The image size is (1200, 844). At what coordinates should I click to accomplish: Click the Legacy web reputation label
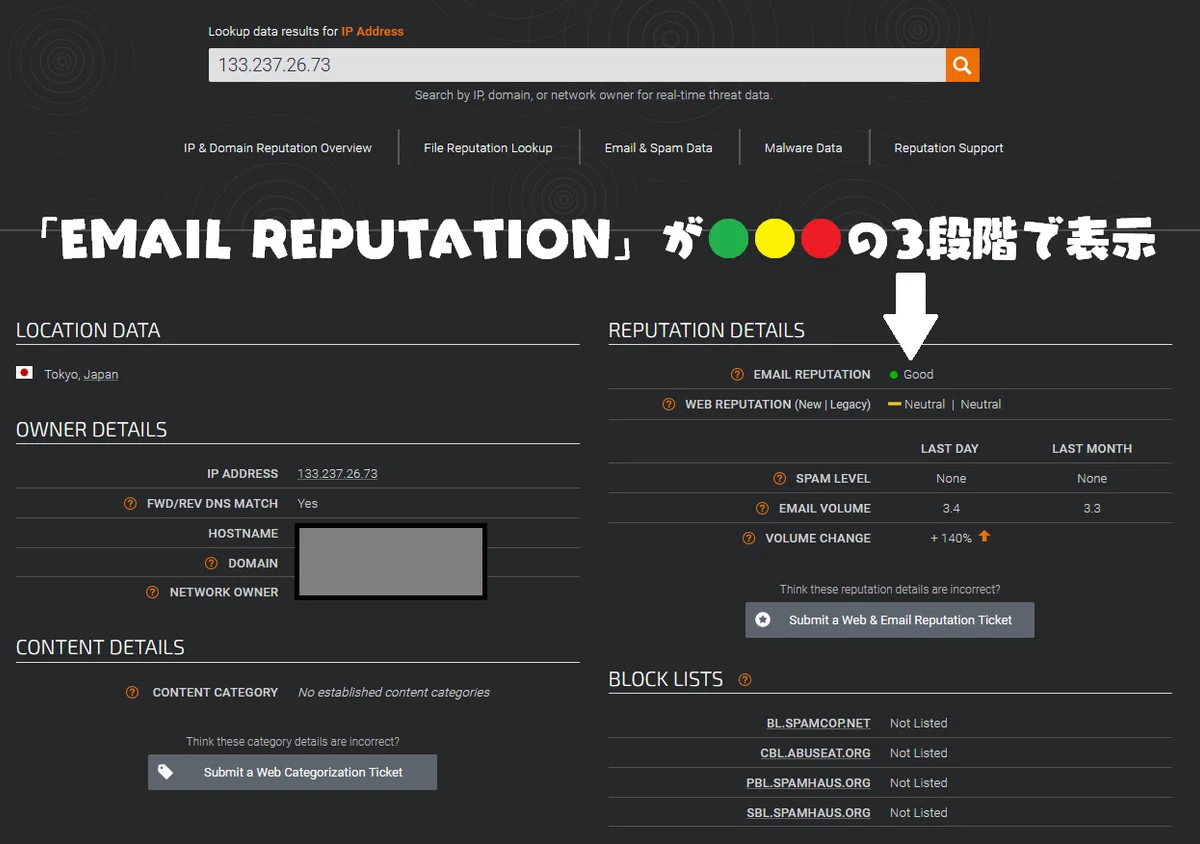click(848, 405)
